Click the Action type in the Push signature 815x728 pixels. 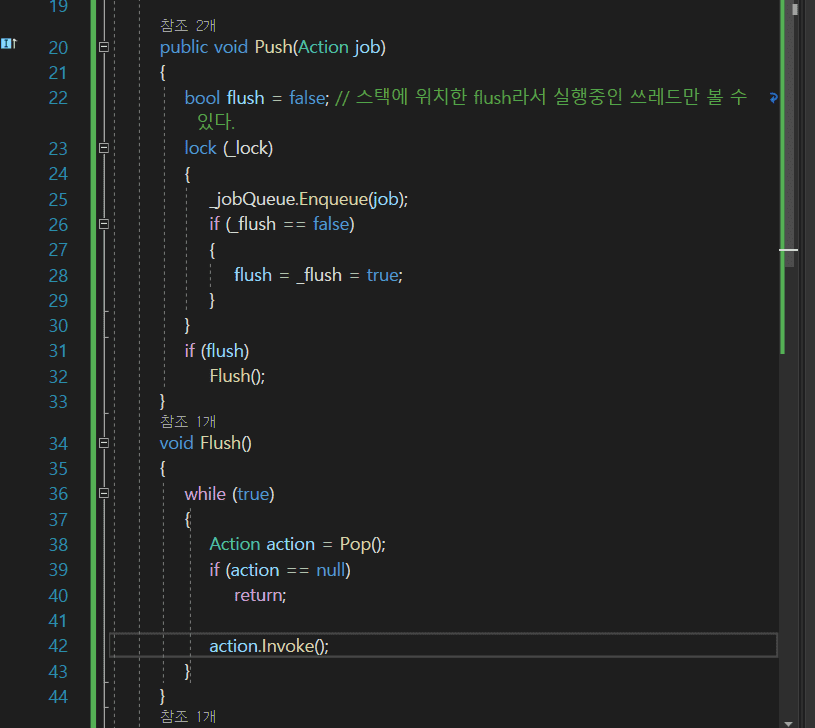click(323, 47)
